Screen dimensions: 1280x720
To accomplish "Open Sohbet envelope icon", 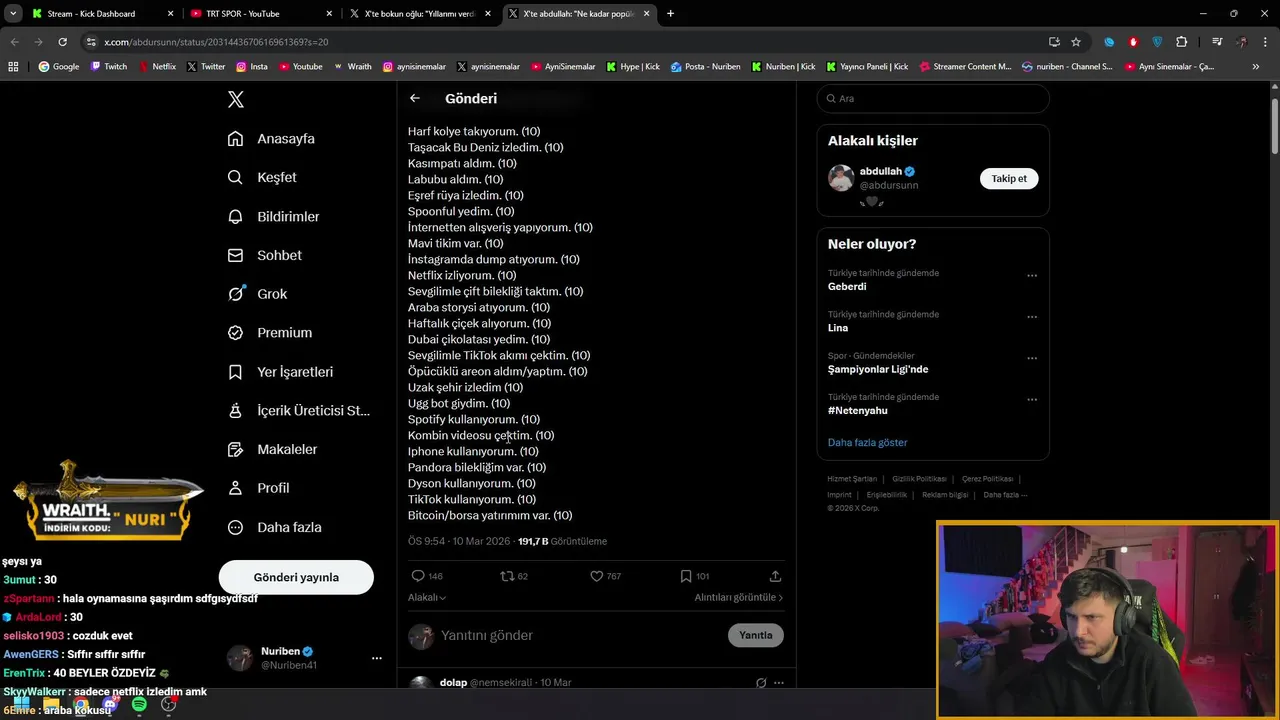I will coord(235,255).
